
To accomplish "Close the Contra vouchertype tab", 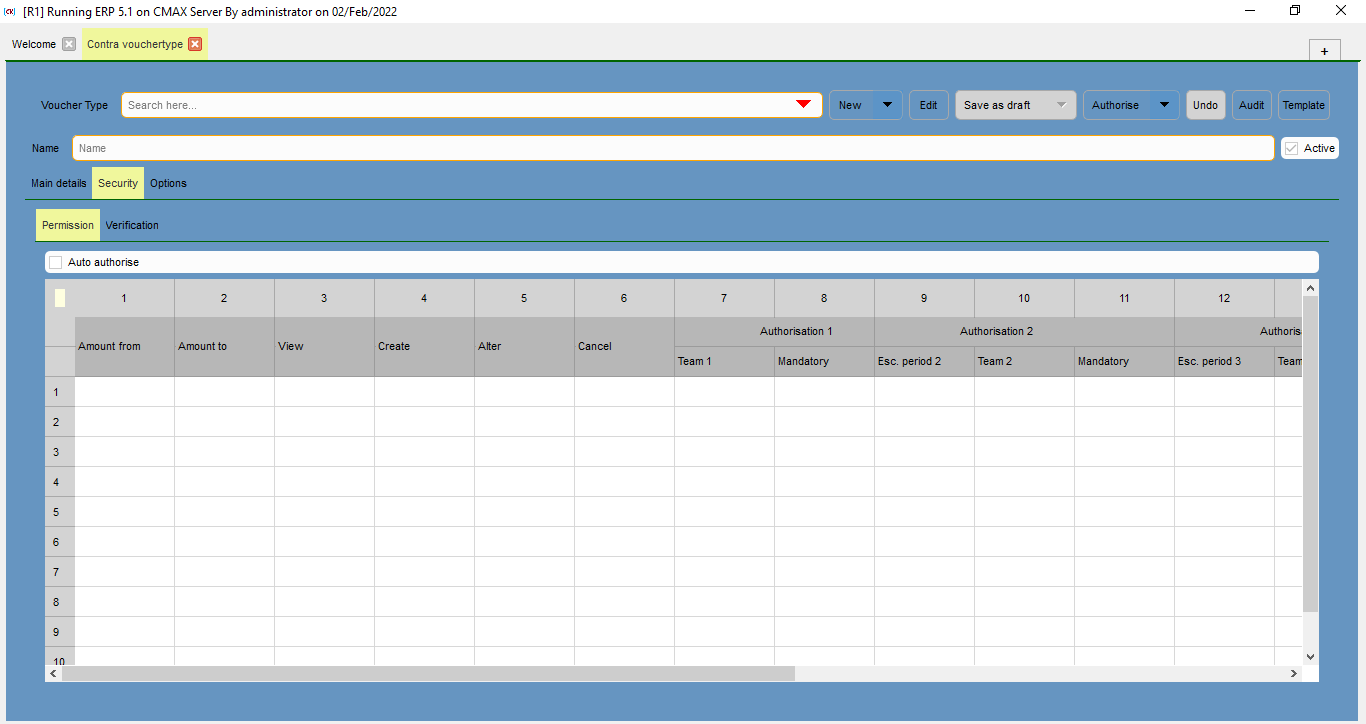I will (x=195, y=44).
